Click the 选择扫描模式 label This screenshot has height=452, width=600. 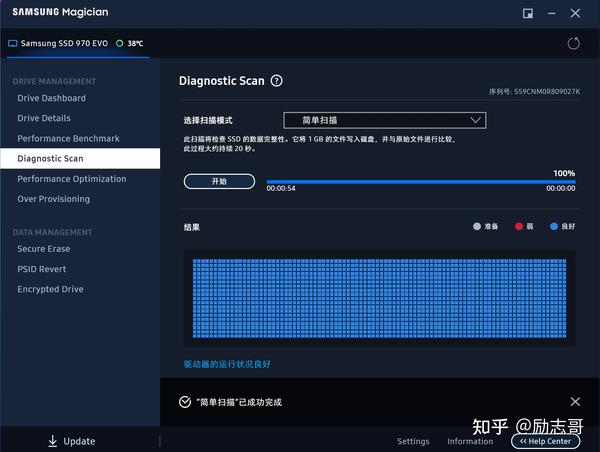(x=208, y=120)
